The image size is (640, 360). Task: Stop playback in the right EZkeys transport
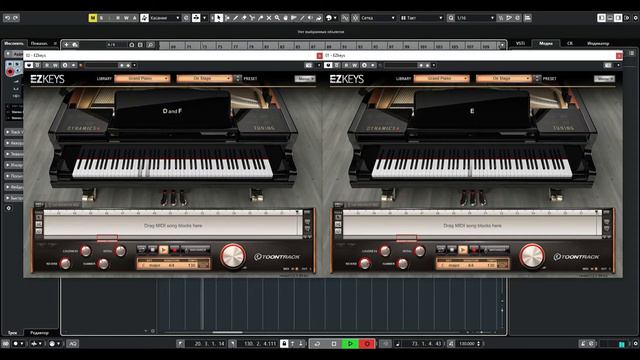pos(452,249)
